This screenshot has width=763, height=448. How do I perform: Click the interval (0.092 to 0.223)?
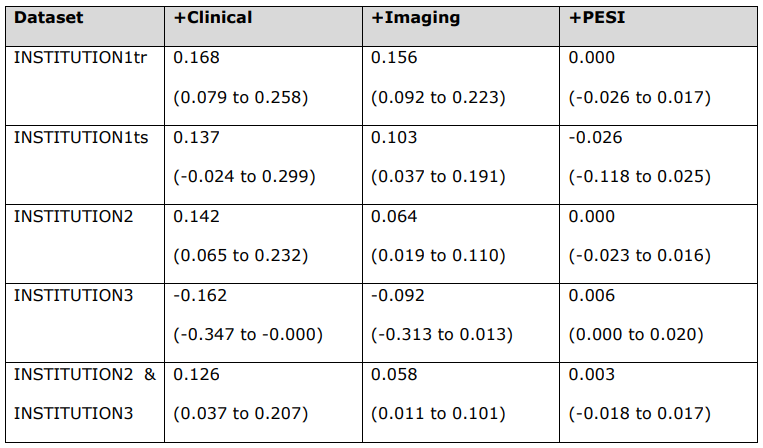(x=438, y=97)
